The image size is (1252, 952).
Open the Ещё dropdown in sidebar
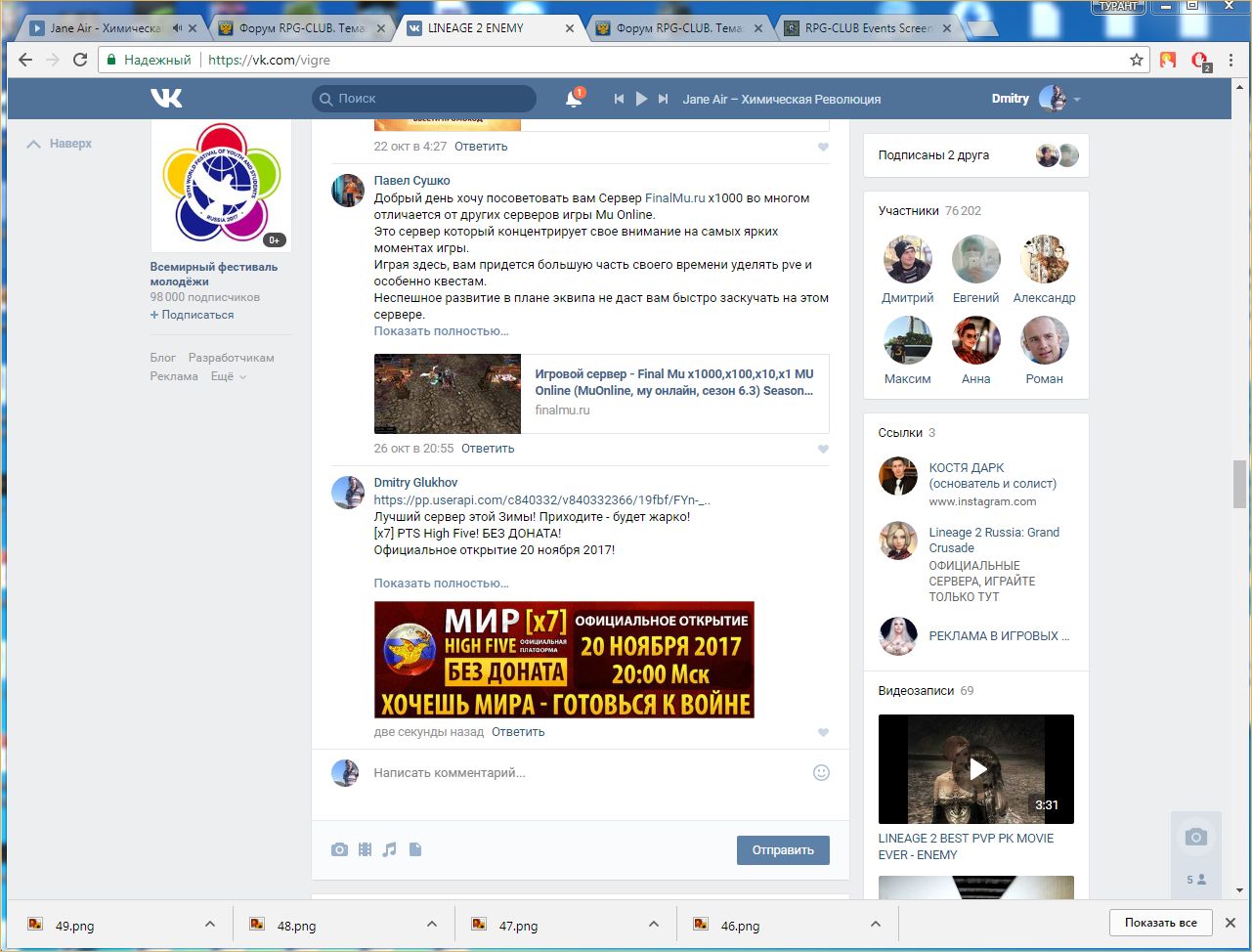[x=228, y=376]
